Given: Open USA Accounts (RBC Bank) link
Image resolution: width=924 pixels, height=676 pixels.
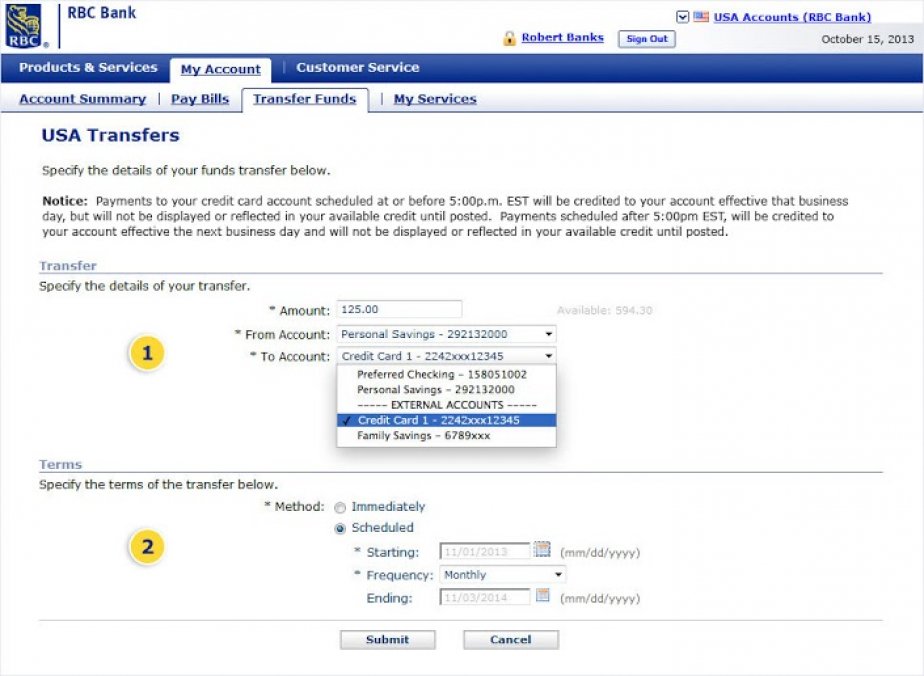Looking at the screenshot, I should (792, 17).
